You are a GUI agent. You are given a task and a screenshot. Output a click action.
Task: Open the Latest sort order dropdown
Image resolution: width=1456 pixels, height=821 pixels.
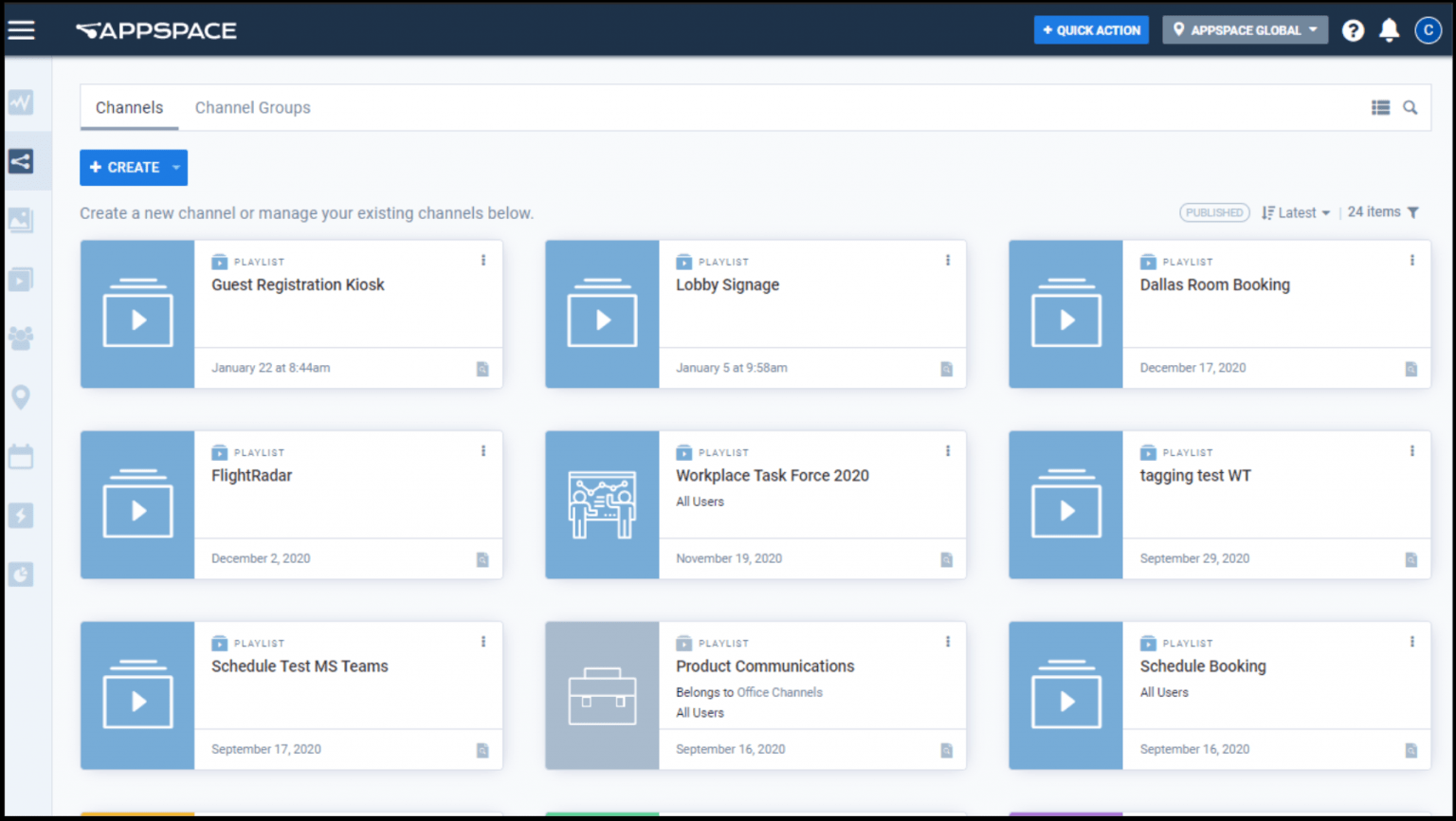point(1296,212)
